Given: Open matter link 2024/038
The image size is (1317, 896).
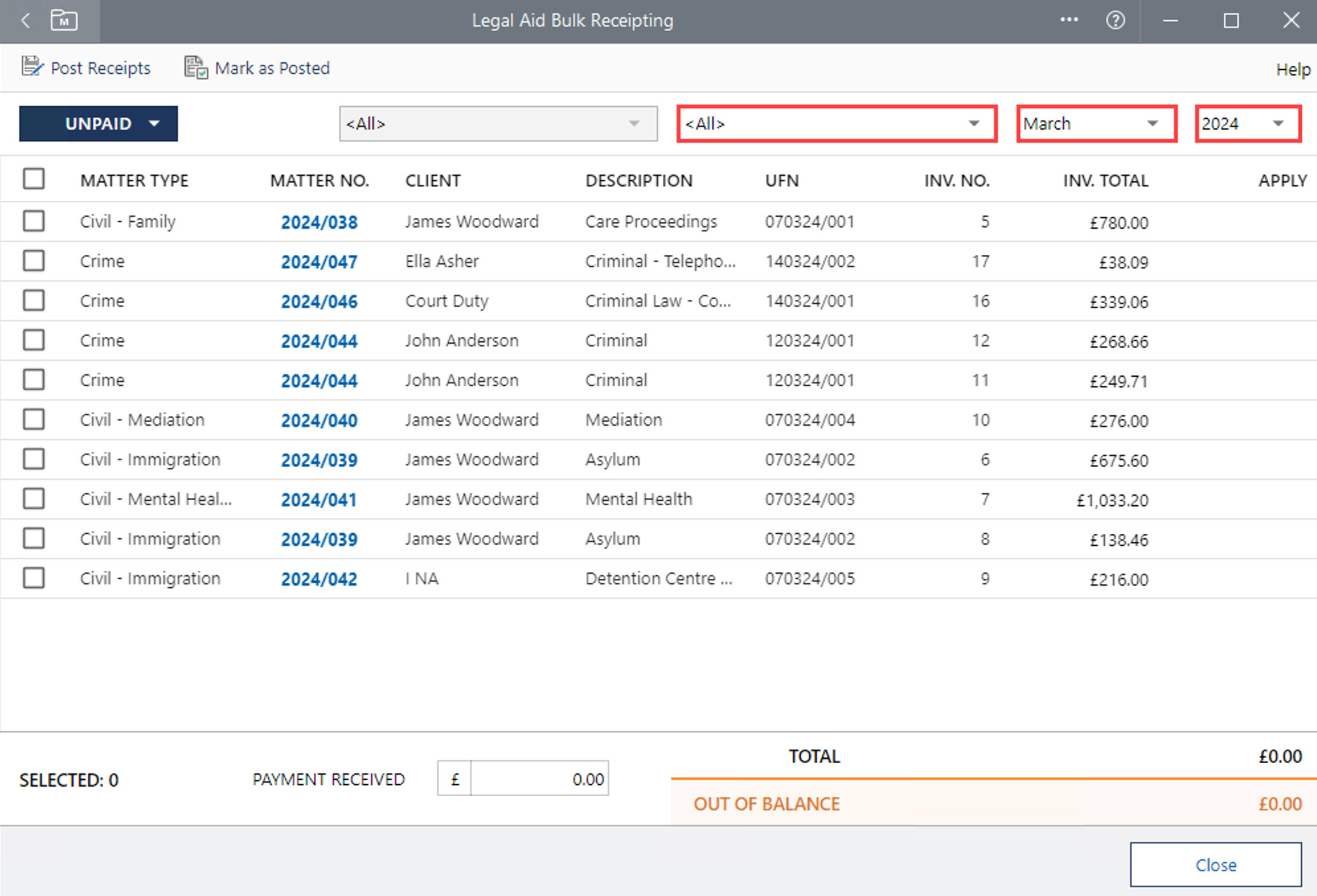Looking at the screenshot, I should coord(319,222).
